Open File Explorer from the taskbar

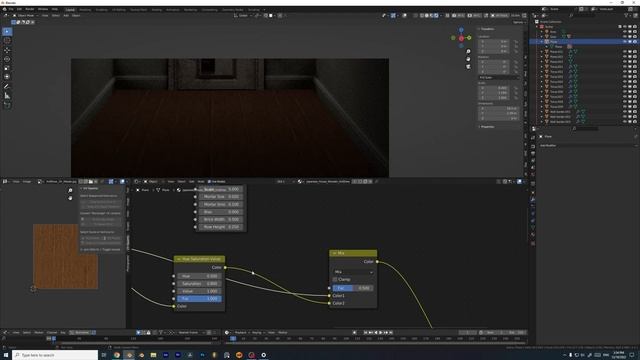coord(153,355)
